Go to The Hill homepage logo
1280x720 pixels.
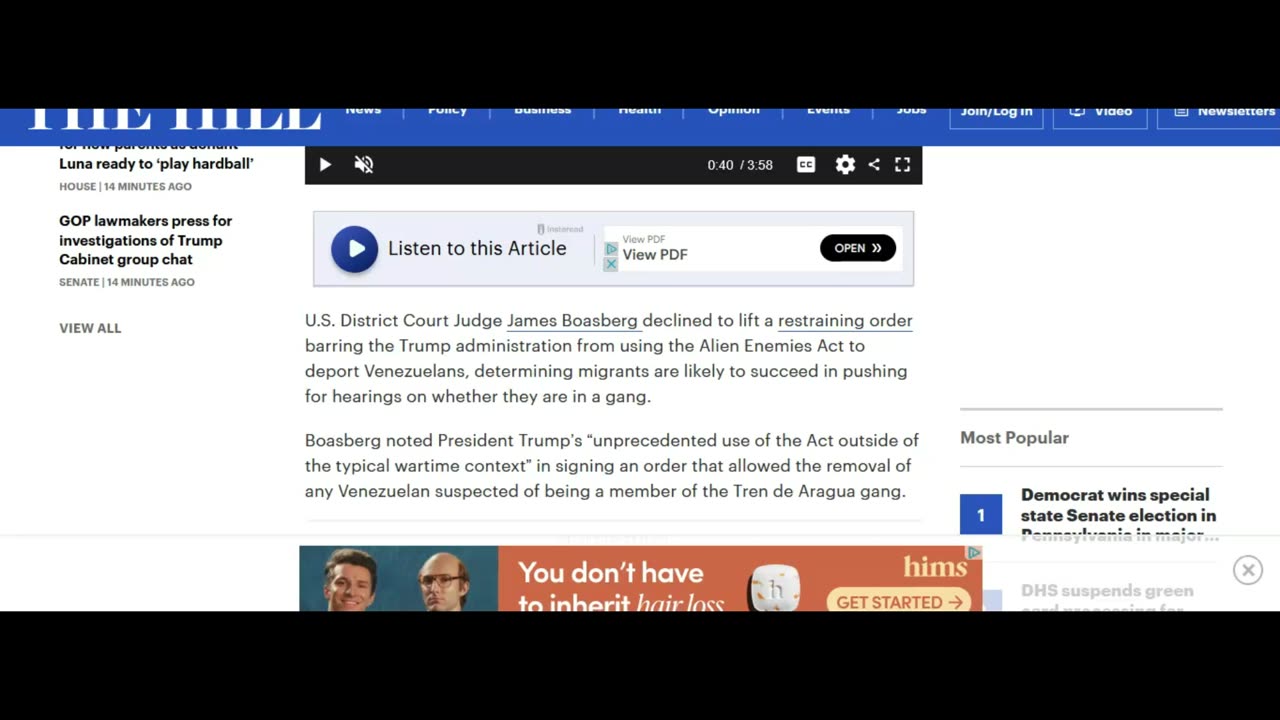pos(175,118)
